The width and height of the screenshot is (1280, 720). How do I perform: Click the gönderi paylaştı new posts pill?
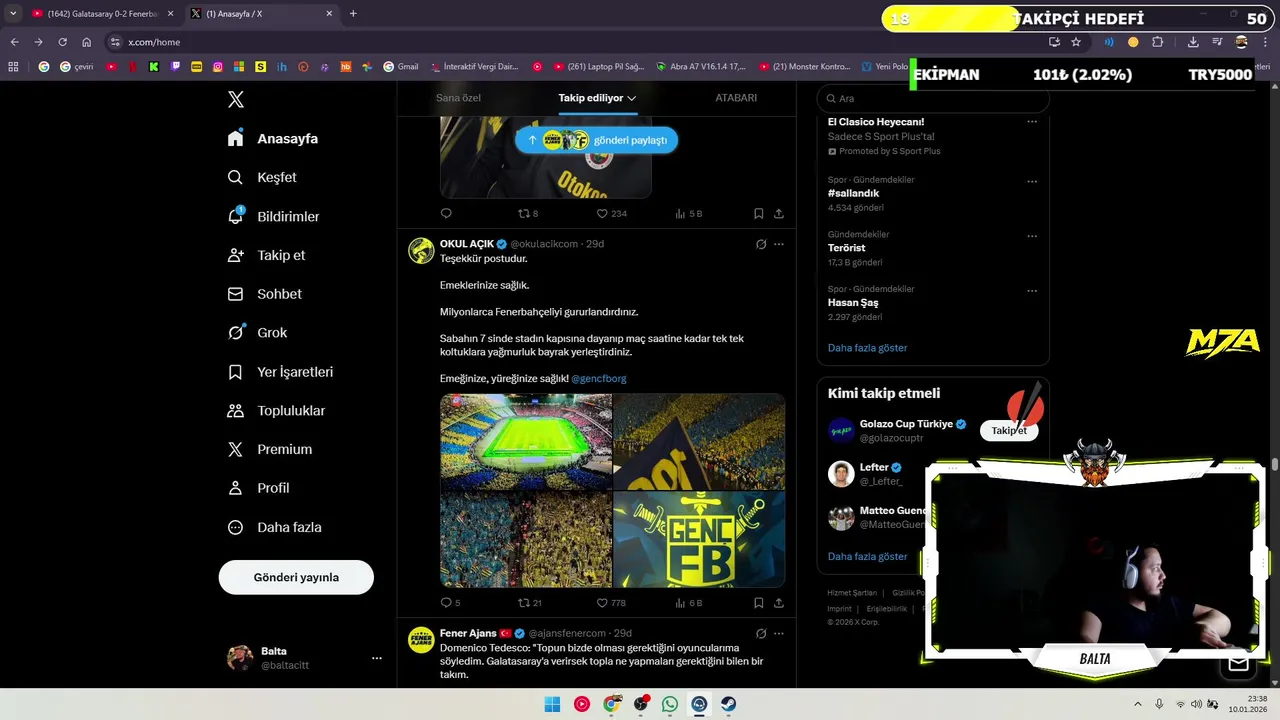[596, 140]
